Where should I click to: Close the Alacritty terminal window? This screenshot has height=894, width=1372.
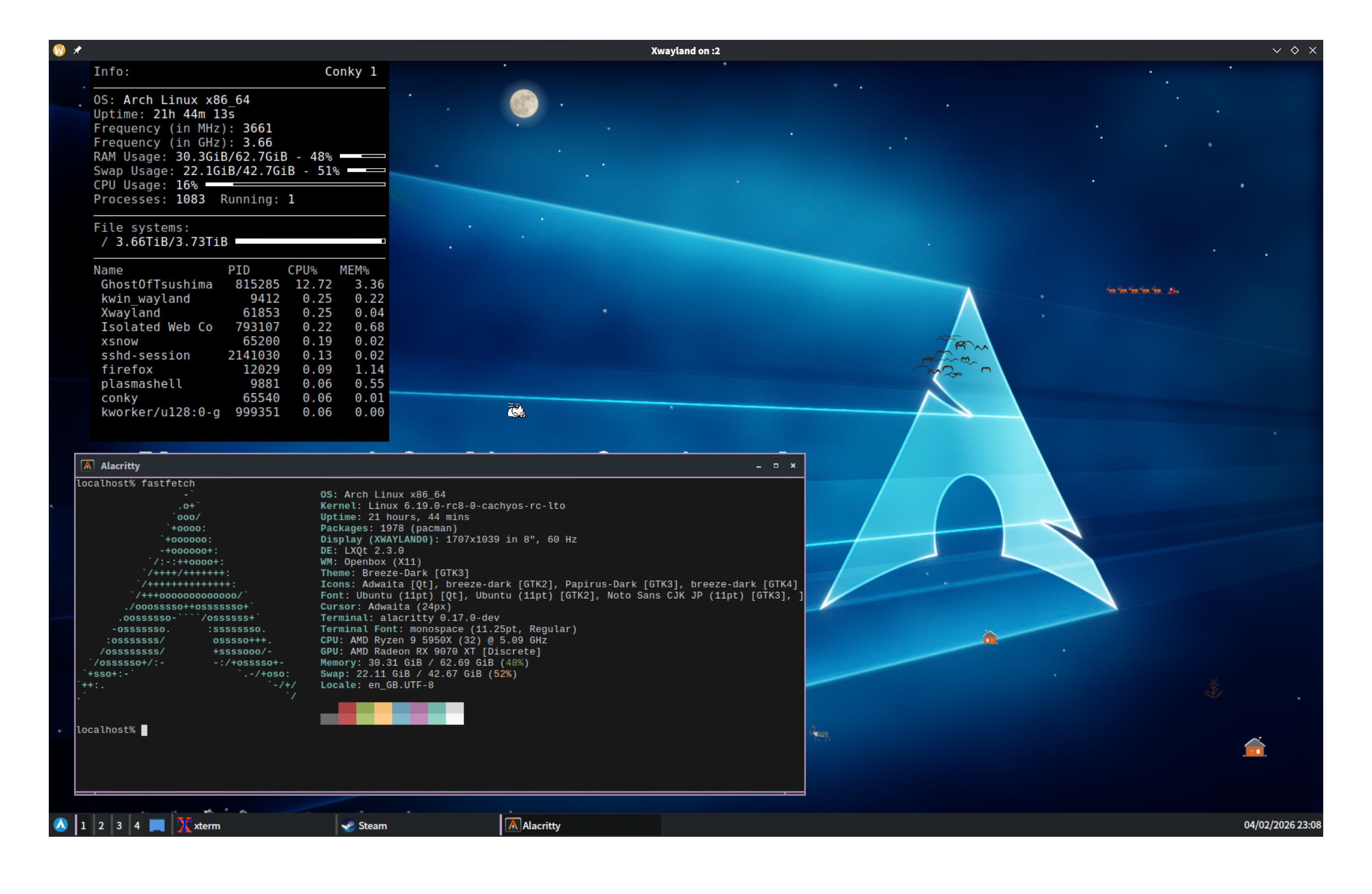(793, 465)
